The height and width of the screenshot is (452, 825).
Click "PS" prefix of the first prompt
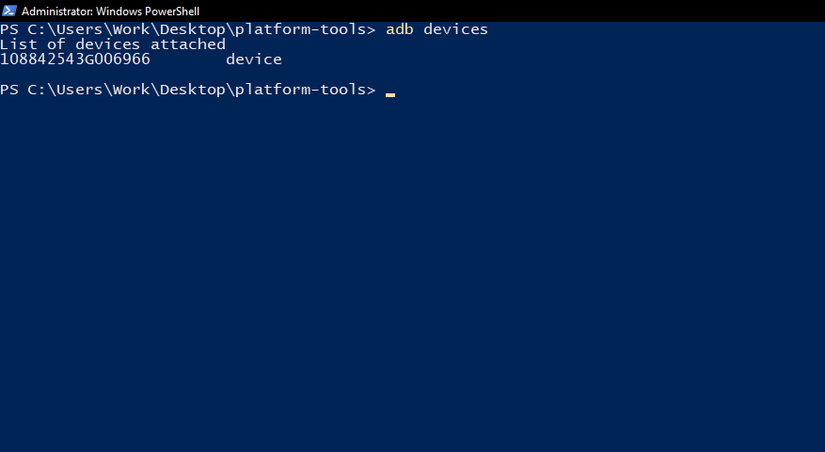[10, 29]
